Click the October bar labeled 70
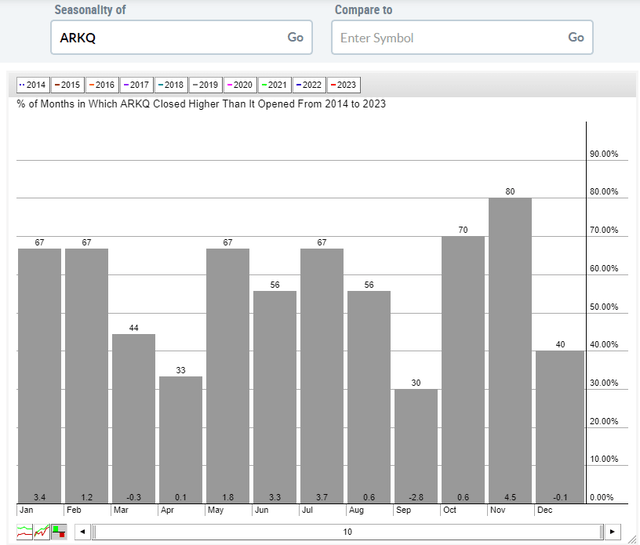 point(463,370)
